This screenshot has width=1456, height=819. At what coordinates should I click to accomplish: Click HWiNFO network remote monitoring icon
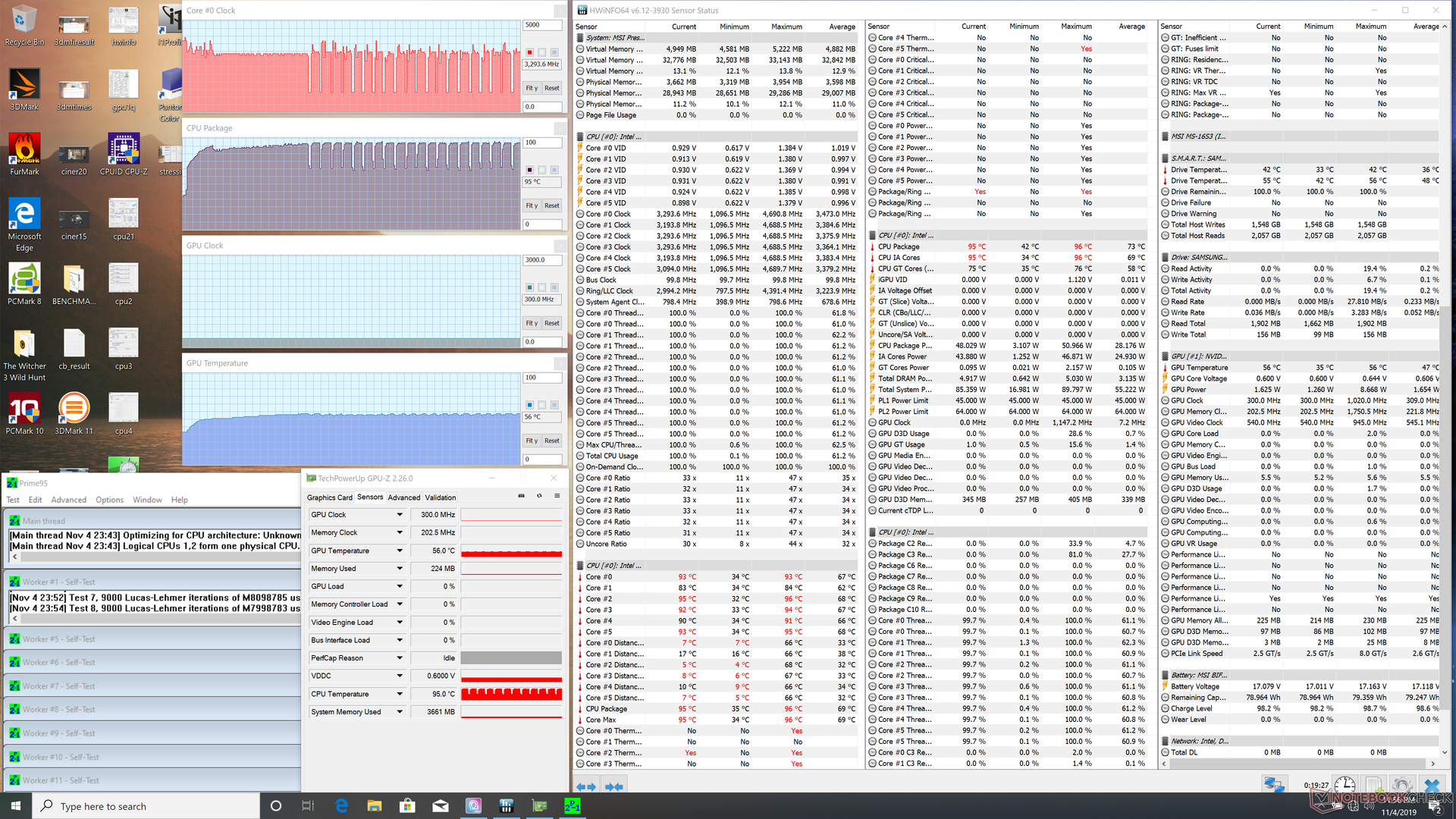pos(1274,785)
